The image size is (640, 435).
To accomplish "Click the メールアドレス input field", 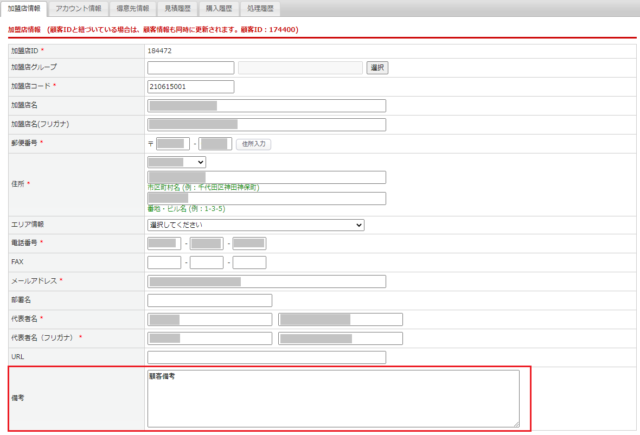I will pos(266,282).
